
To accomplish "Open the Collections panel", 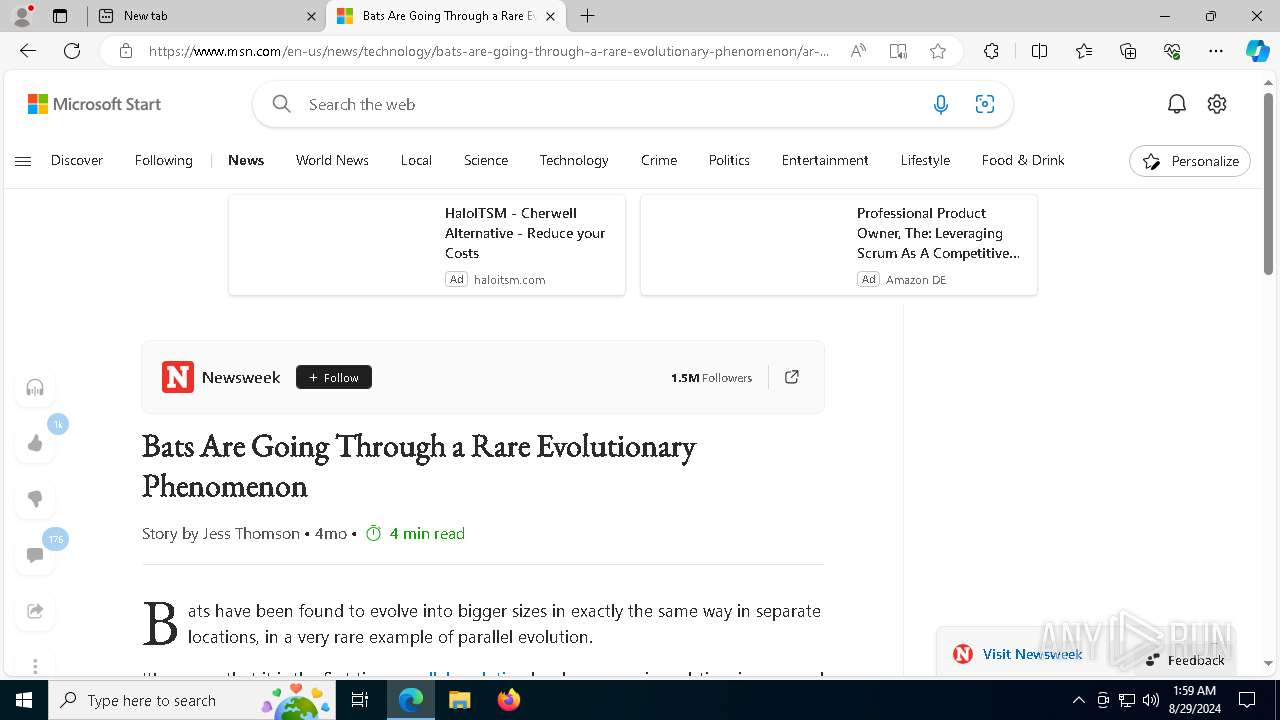I will pyautogui.click(x=1128, y=51).
